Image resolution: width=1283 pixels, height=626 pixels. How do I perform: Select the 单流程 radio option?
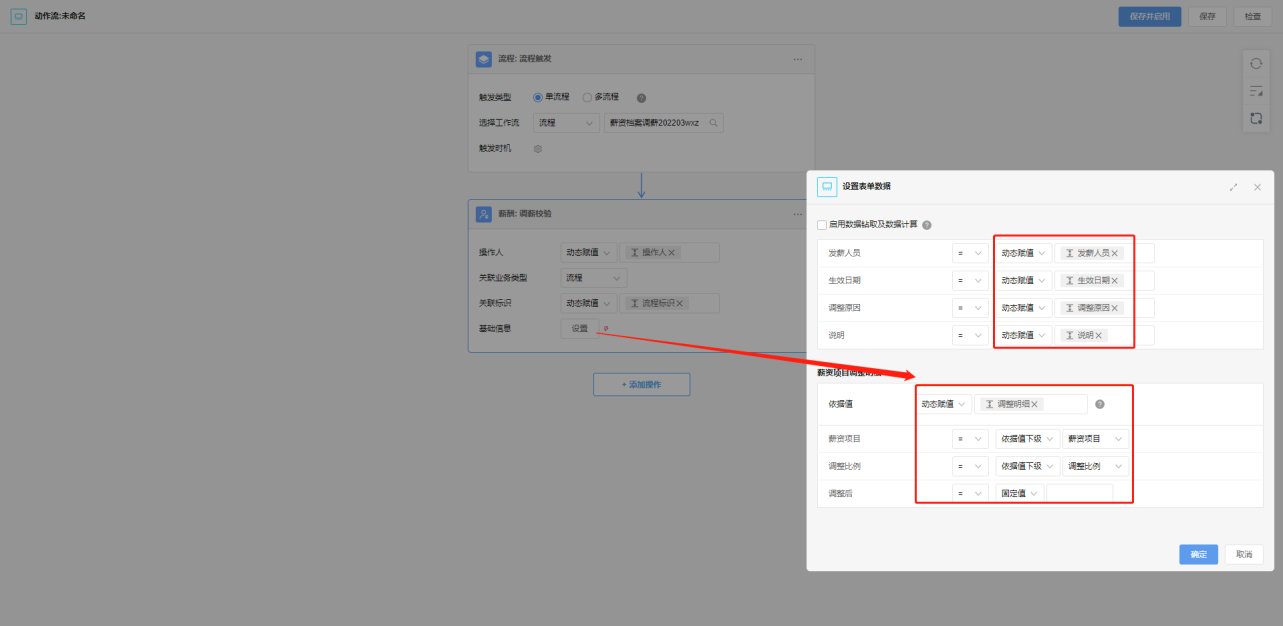(538, 97)
